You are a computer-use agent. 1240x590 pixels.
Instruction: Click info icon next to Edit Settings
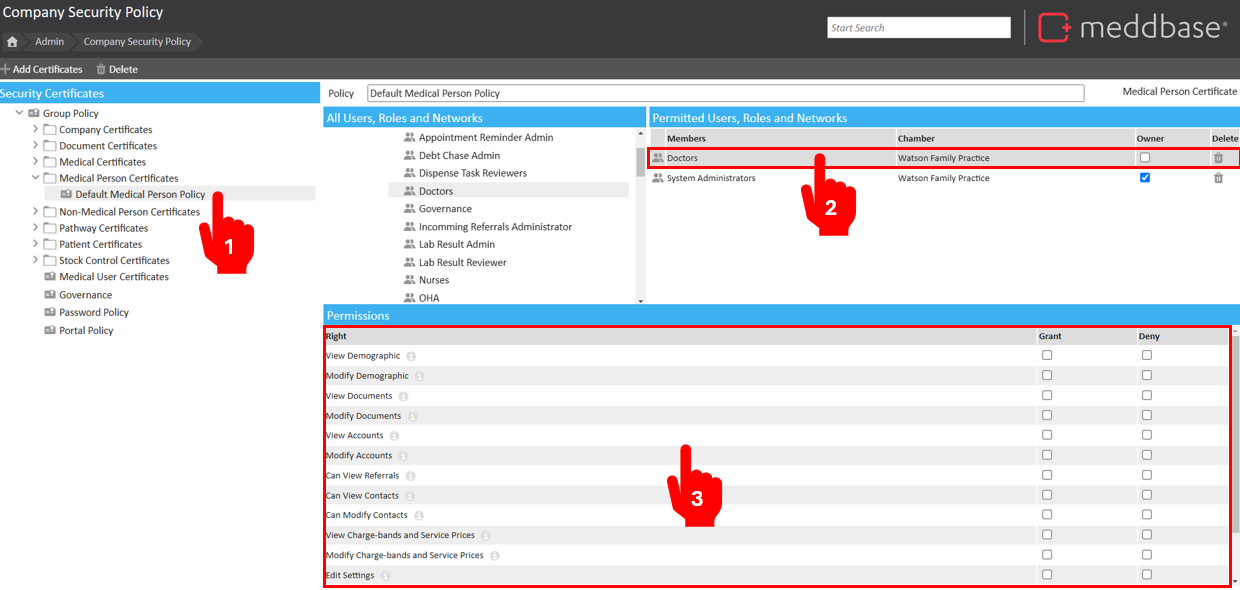point(385,576)
